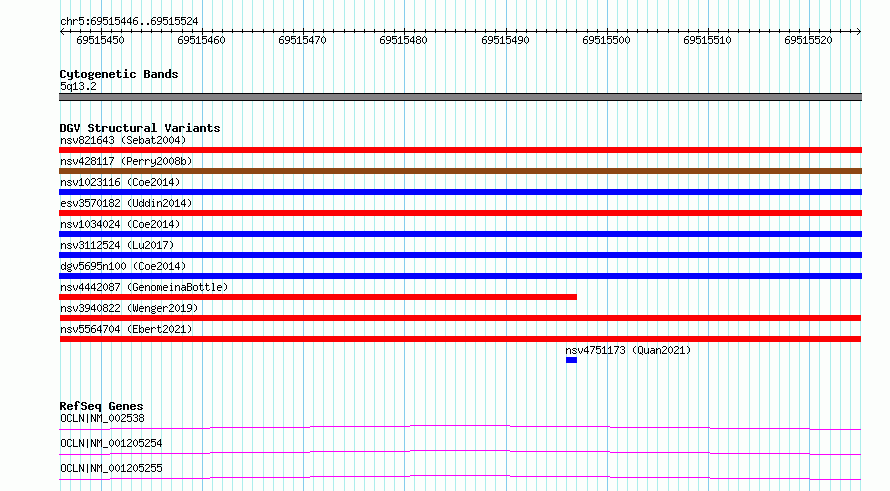Select the blue nsv3112524 variant bar
The image size is (890, 491).
[x=460, y=255]
